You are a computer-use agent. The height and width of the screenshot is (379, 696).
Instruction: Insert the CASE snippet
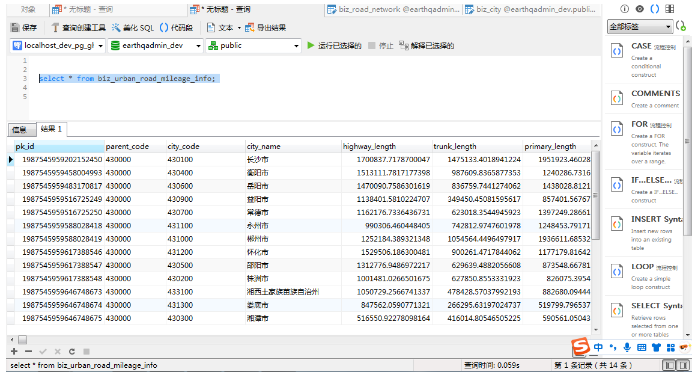point(644,60)
